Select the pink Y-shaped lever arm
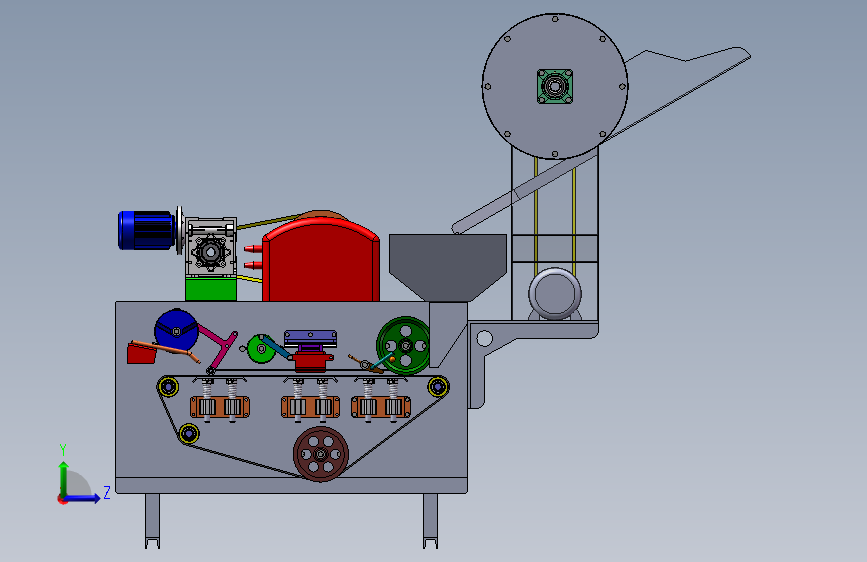 (x=221, y=348)
